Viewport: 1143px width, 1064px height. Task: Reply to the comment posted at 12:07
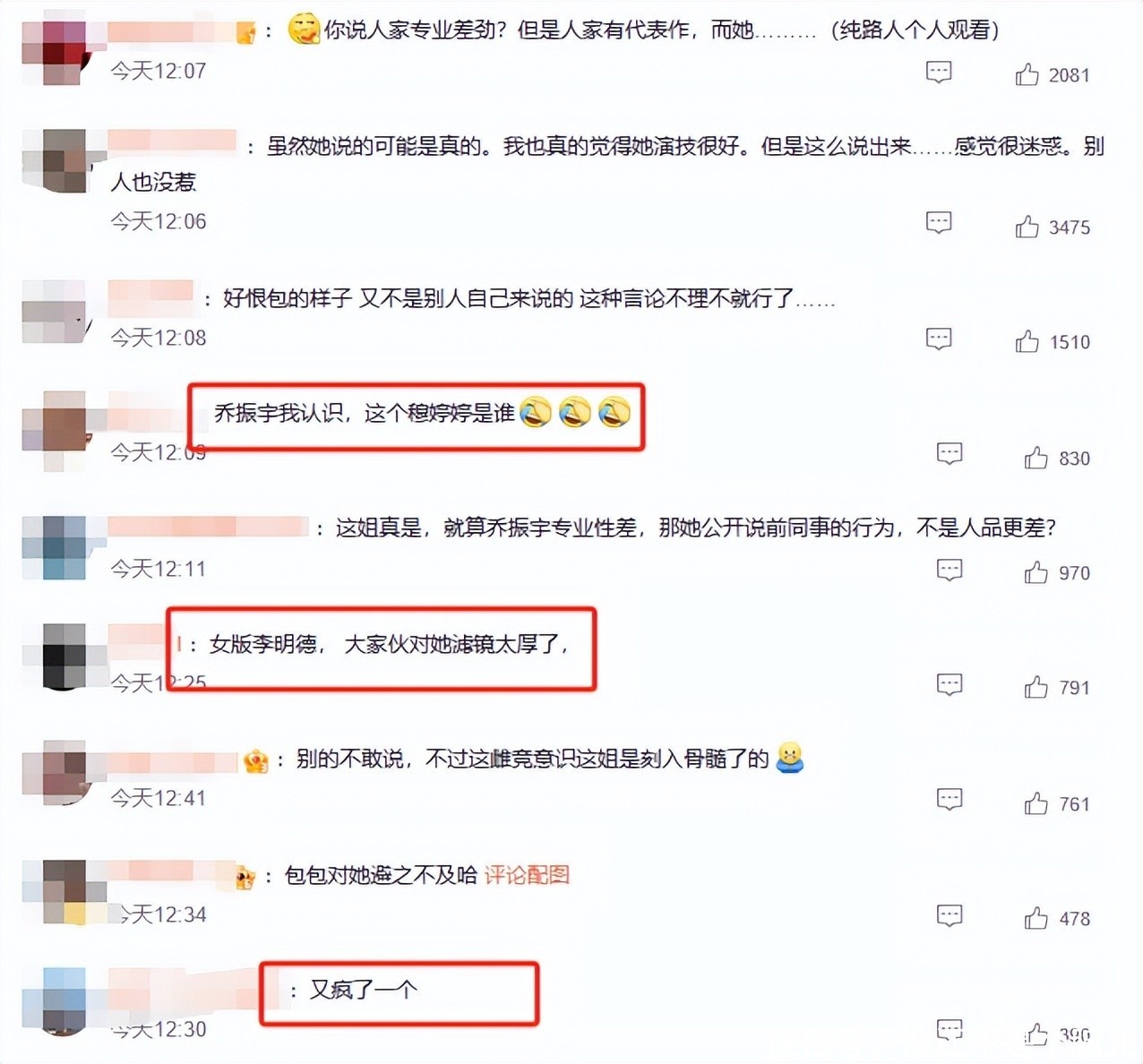pos(939,73)
